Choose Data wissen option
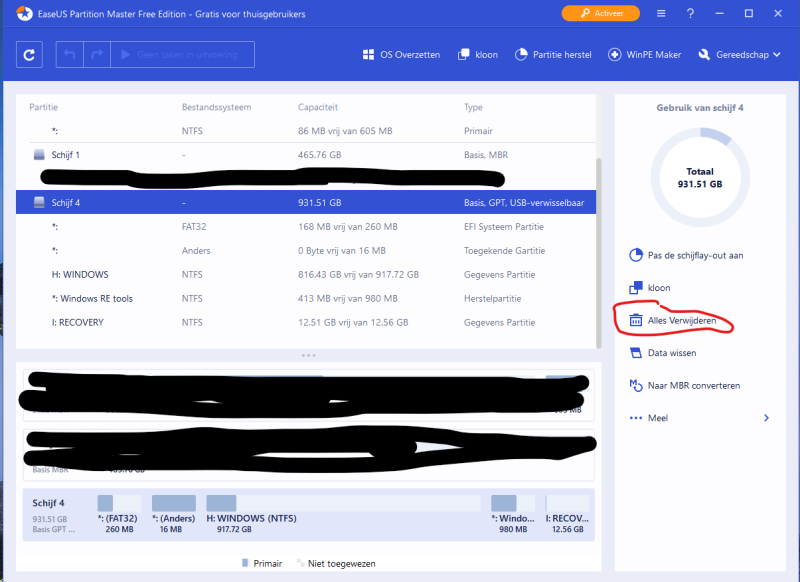Viewport: 800px width, 582px height. (x=663, y=353)
